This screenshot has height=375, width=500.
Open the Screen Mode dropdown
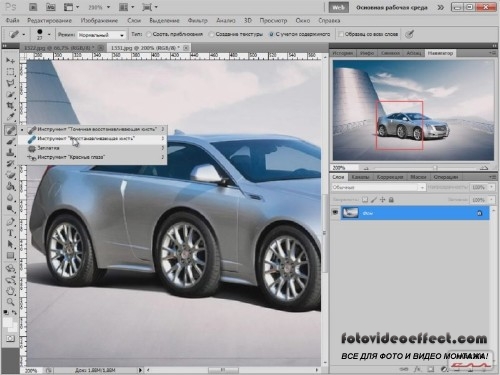pyautogui.click(x=150, y=7)
